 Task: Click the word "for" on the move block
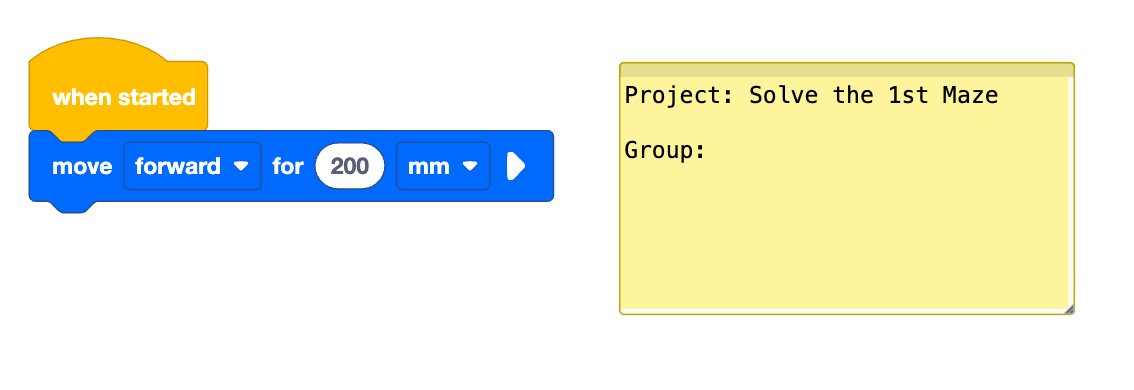coord(288,166)
